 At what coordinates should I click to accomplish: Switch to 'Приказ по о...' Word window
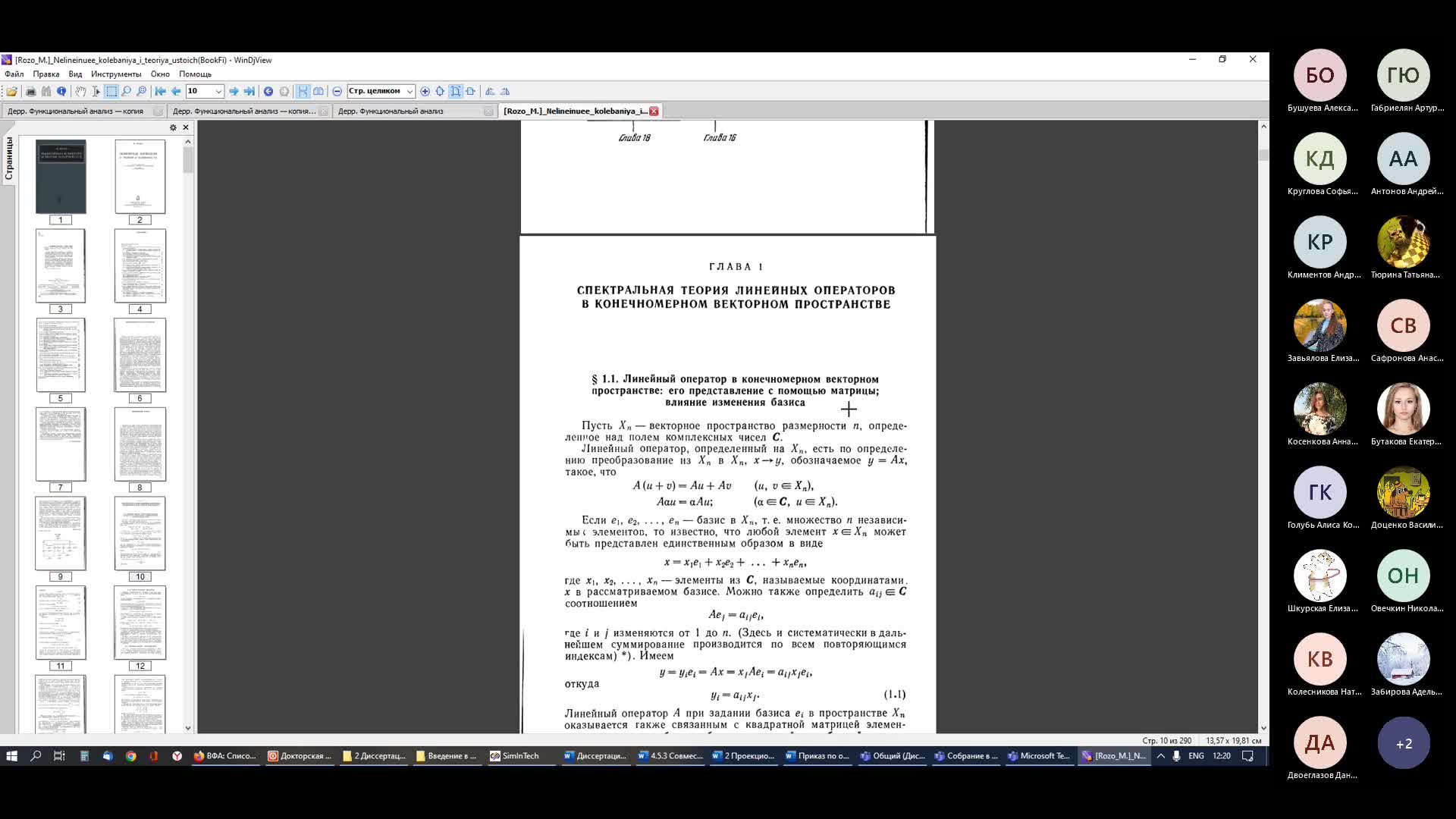(817, 756)
